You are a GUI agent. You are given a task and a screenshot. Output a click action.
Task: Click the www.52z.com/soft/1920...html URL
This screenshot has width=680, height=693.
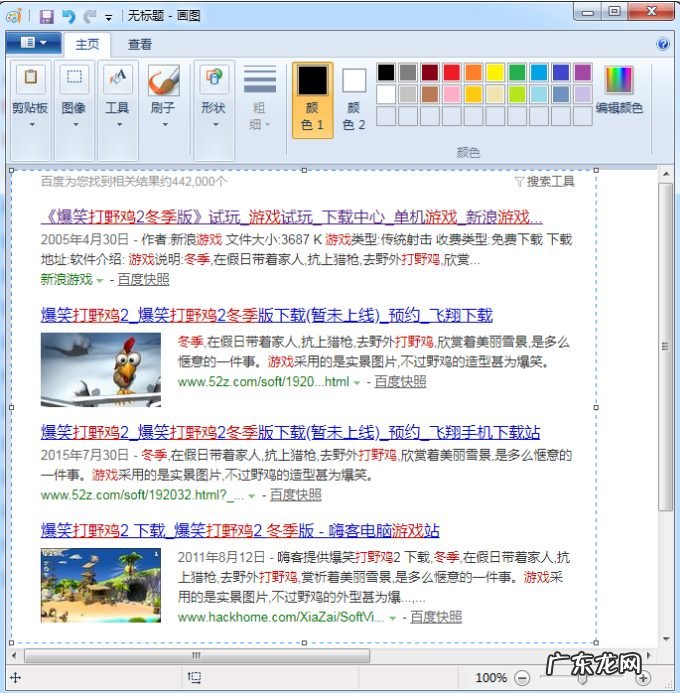264,381
